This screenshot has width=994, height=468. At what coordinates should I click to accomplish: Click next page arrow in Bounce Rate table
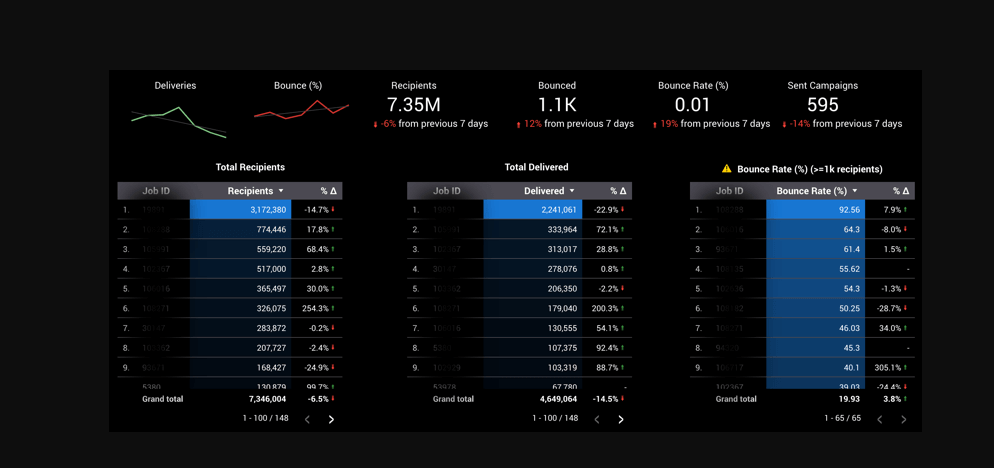(x=904, y=419)
